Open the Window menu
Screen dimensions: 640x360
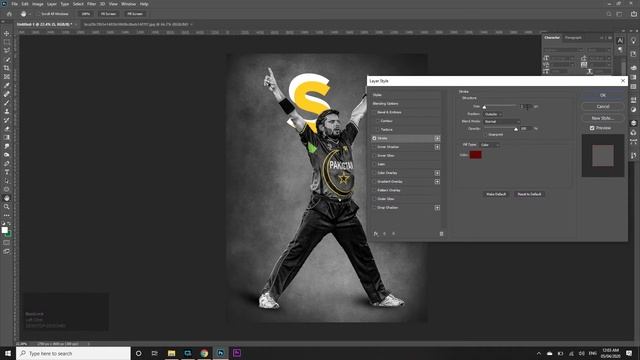point(128,4)
